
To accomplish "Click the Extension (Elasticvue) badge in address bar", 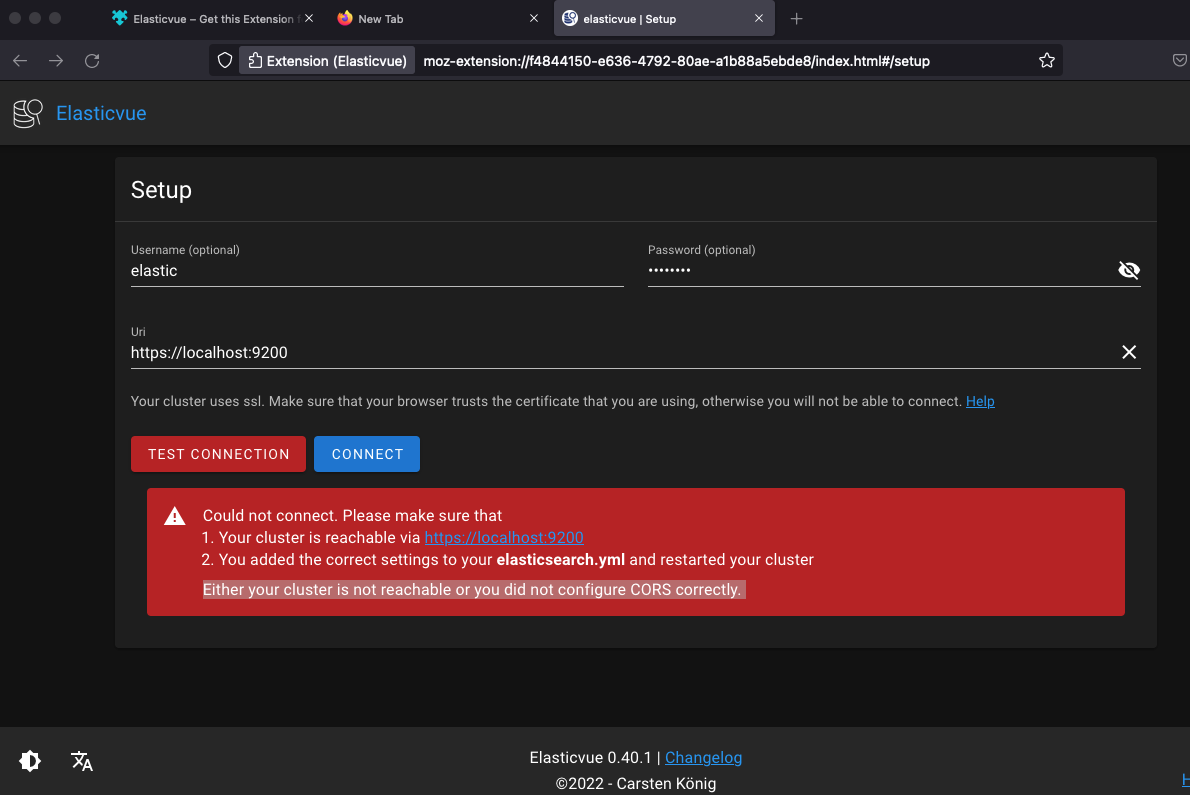I will pos(326,60).
